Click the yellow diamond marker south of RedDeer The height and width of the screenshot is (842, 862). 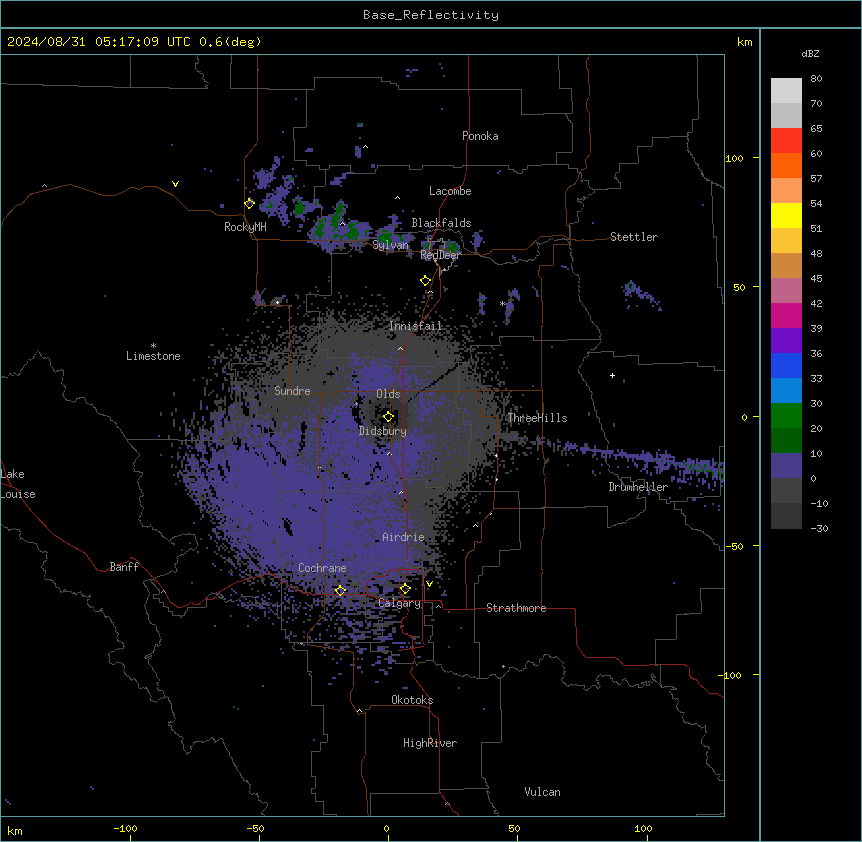(425, 281)
